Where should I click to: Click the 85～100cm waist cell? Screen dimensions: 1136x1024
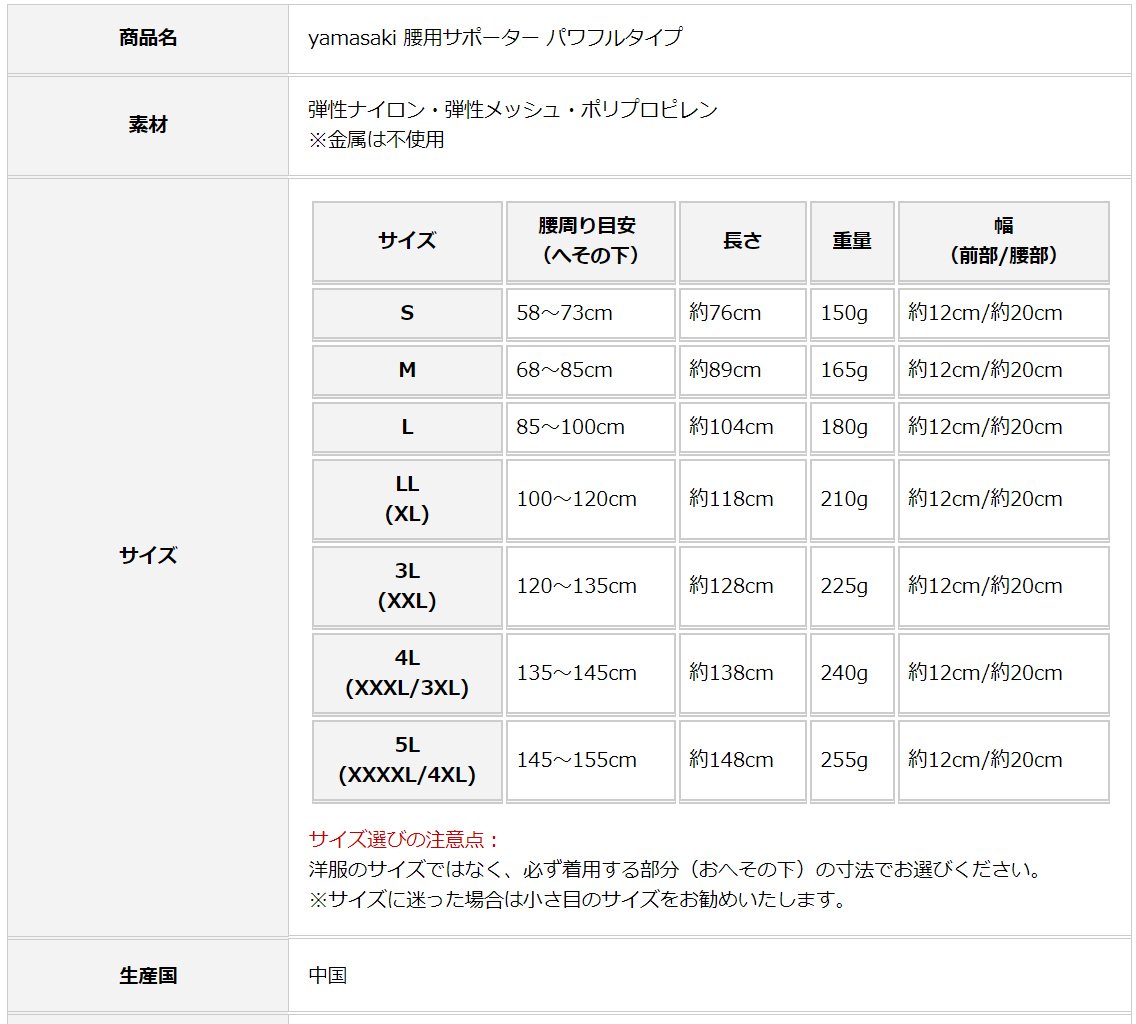click(x=571, y=427)
